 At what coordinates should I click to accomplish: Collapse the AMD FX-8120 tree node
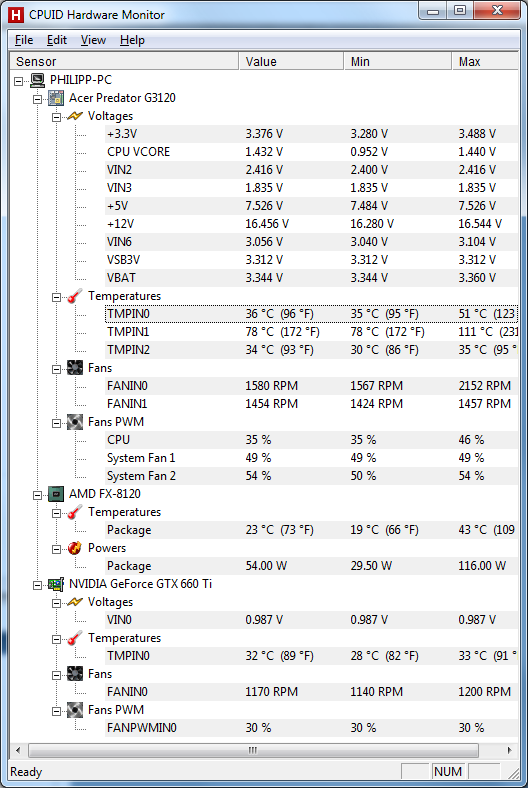38,495
